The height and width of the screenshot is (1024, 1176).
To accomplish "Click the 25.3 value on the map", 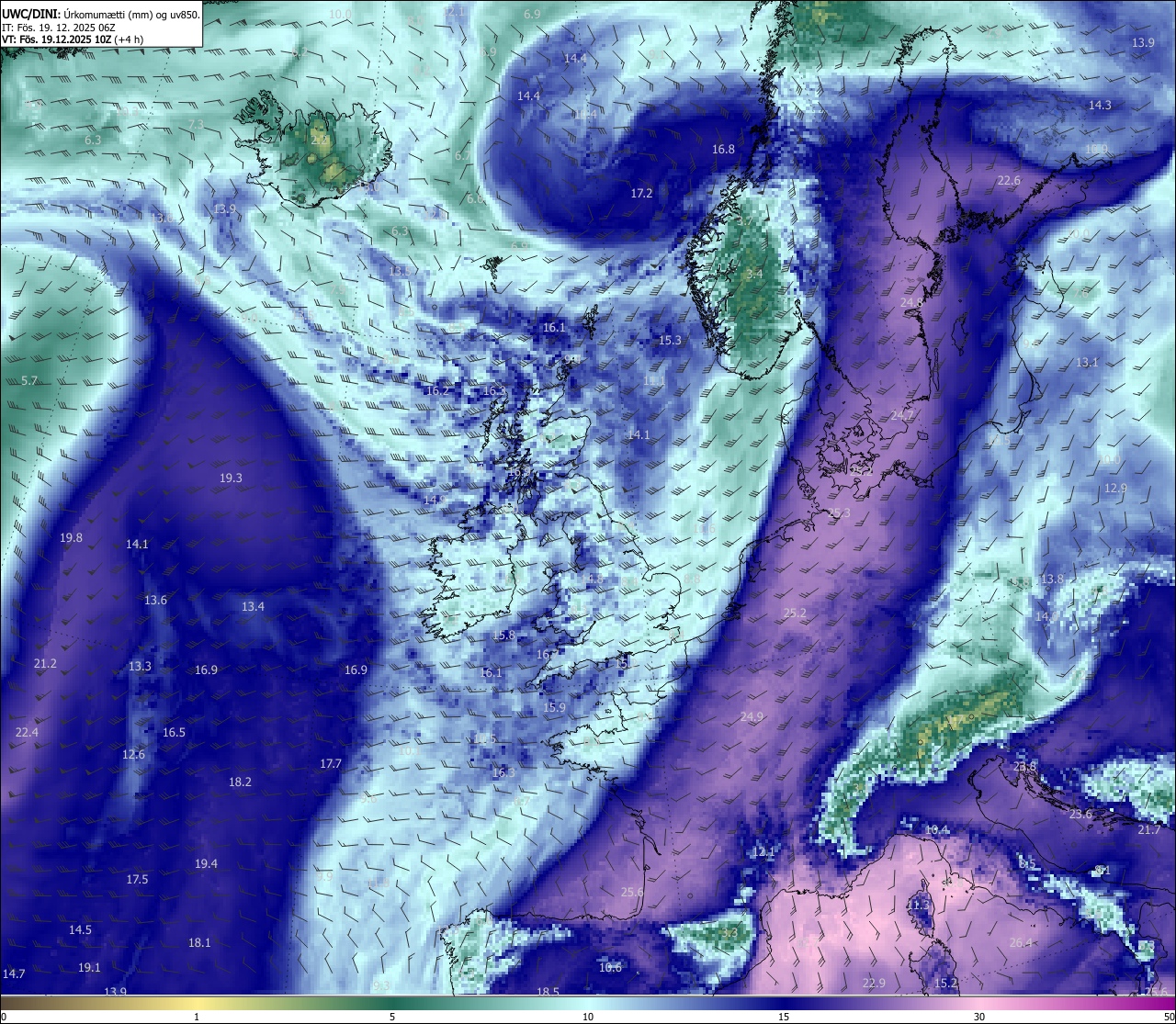I will tap(839, 512).
